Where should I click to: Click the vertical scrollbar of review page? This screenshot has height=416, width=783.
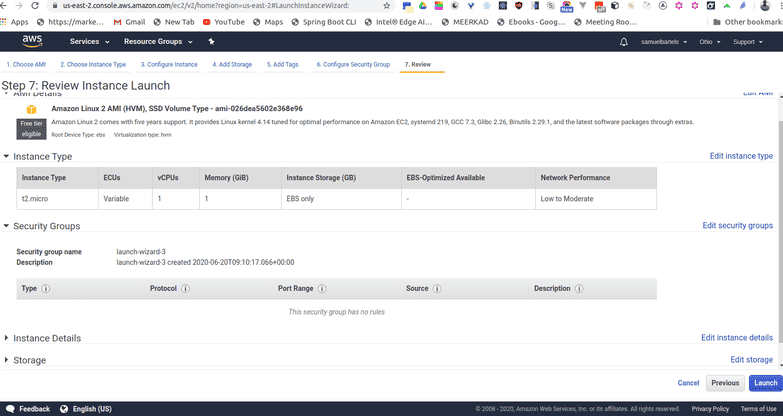[779, 230]
